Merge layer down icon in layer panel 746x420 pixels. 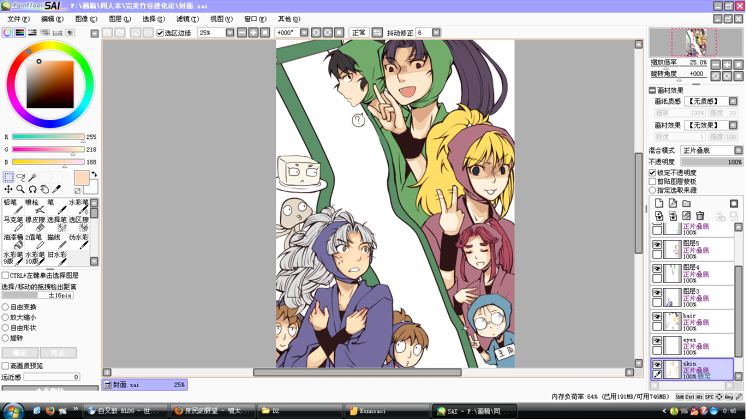point(673,216)
